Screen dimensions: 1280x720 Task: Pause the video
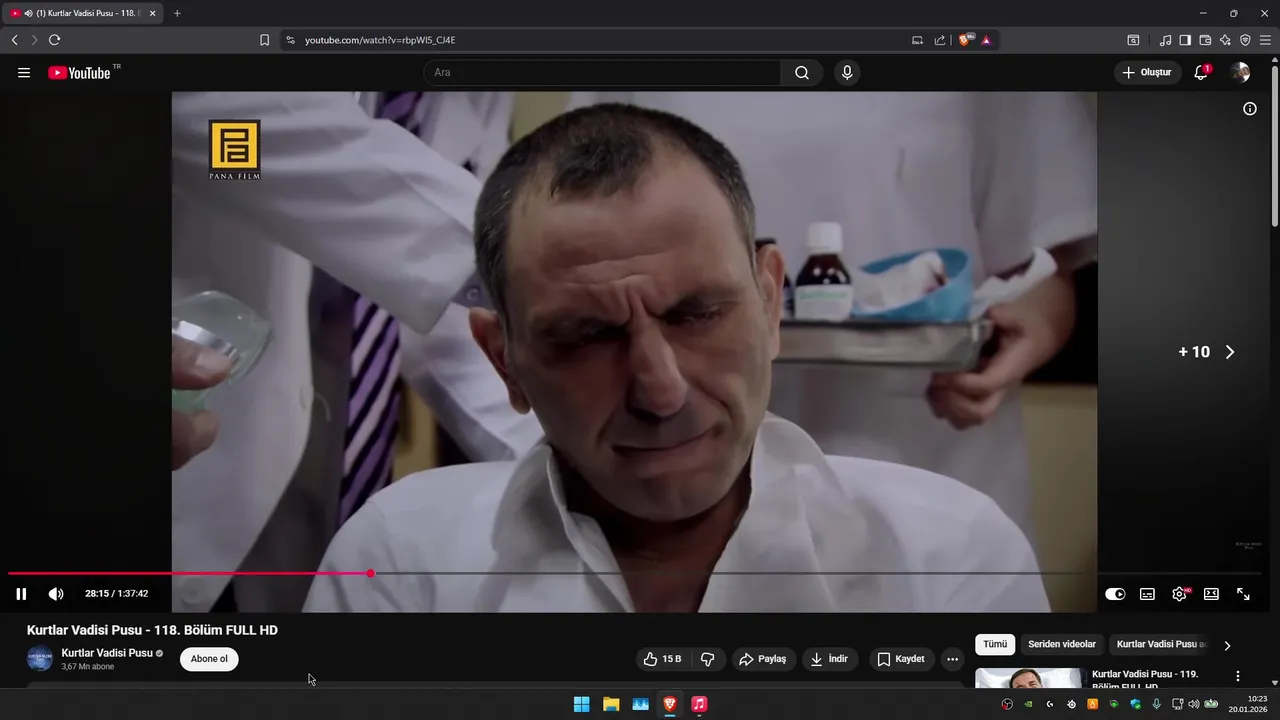pos(21,594)
